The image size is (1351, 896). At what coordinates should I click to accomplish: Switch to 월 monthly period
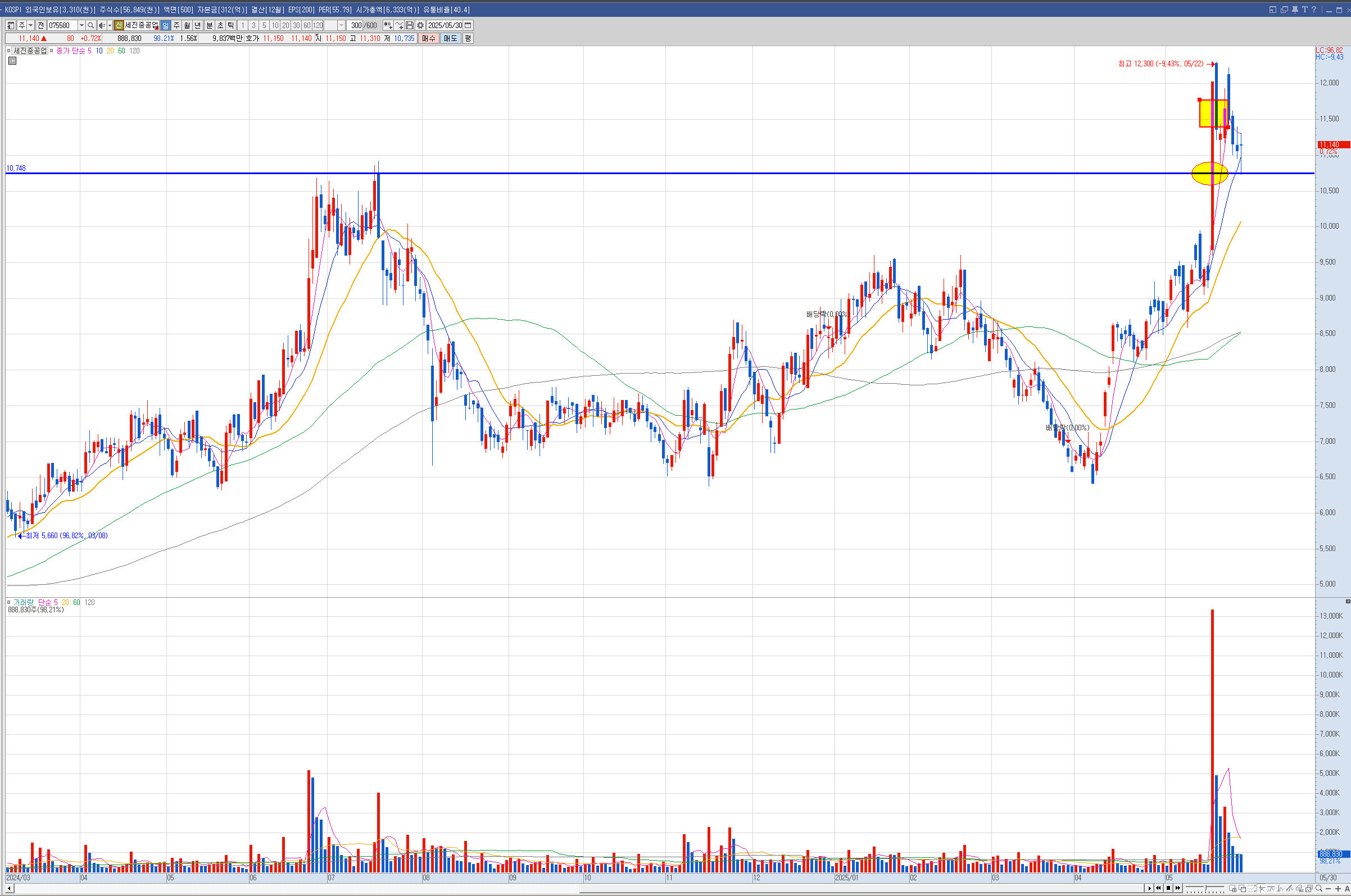[x=187, y=25]
